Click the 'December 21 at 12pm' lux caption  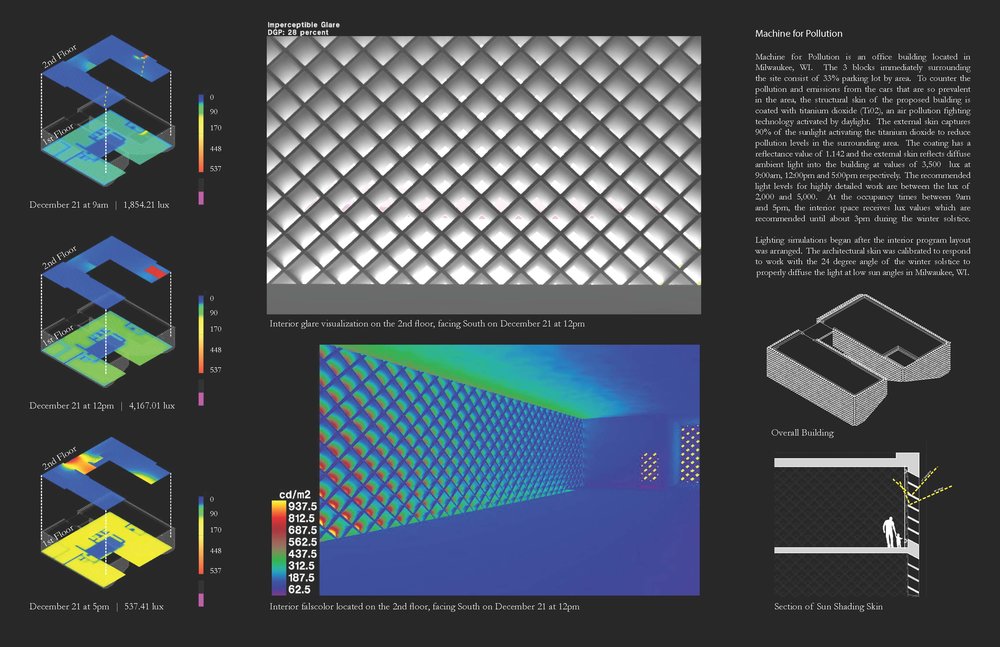point(102,406)
